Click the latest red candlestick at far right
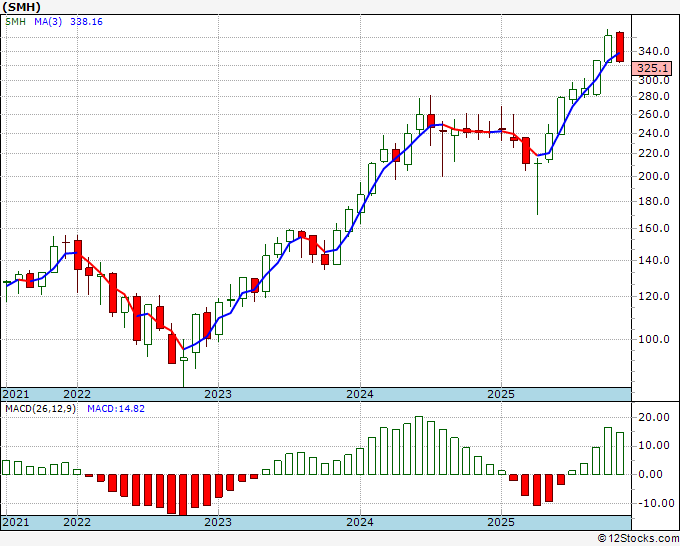Viewport: 680px width, 546px height. point(620,47)
